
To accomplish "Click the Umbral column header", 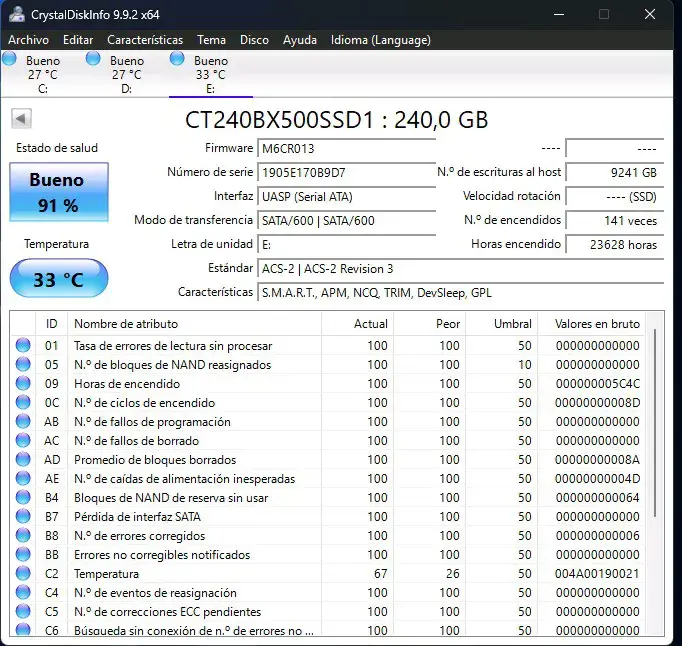I will [502, 324].
